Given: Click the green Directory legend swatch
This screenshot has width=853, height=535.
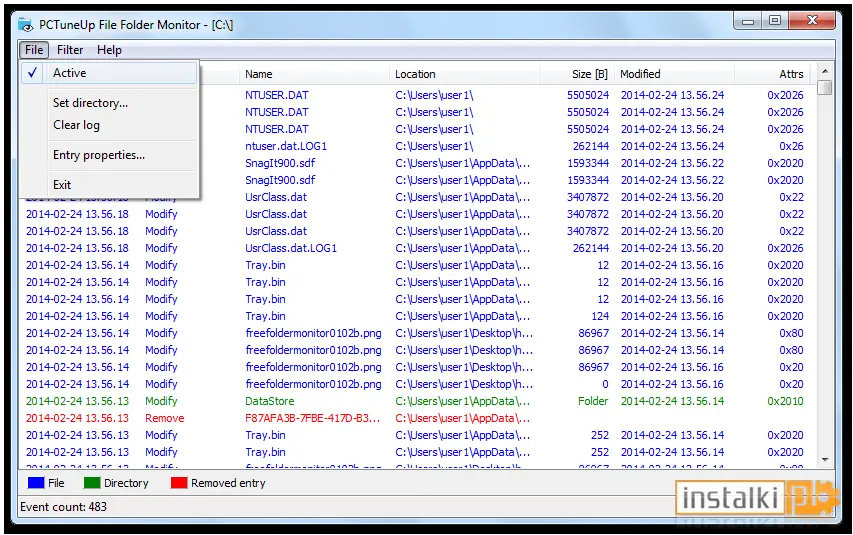Looking at the screenshot, I should click(x=92, y=483).
